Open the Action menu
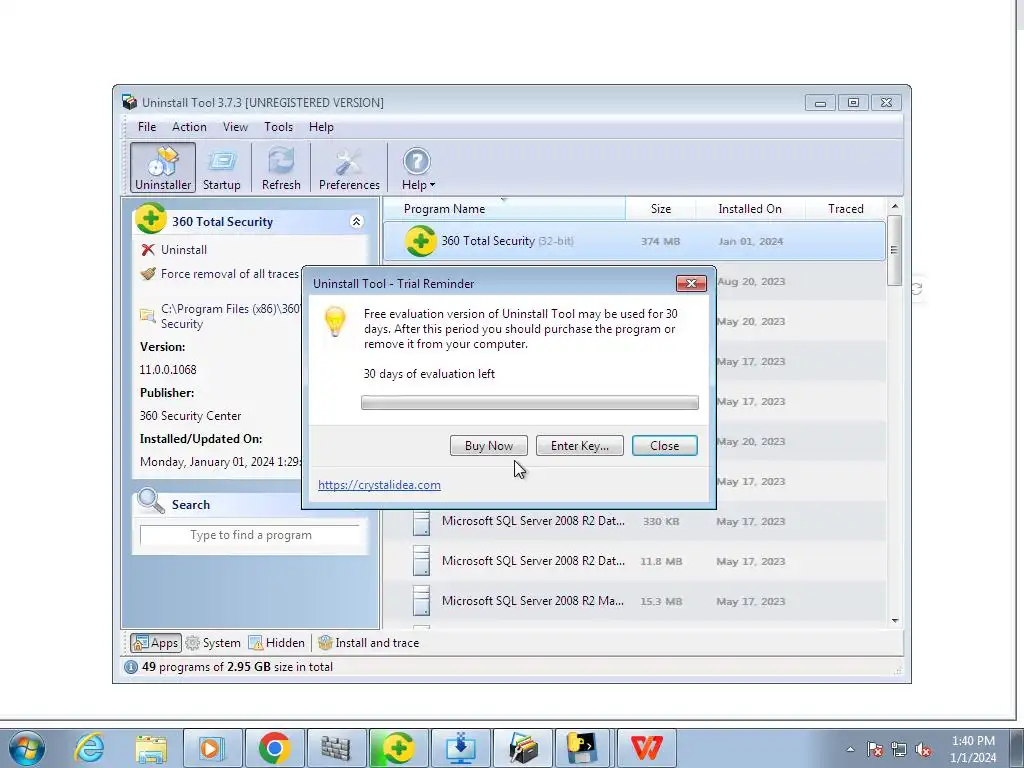The image size is (1024, 768). (189, 127)
